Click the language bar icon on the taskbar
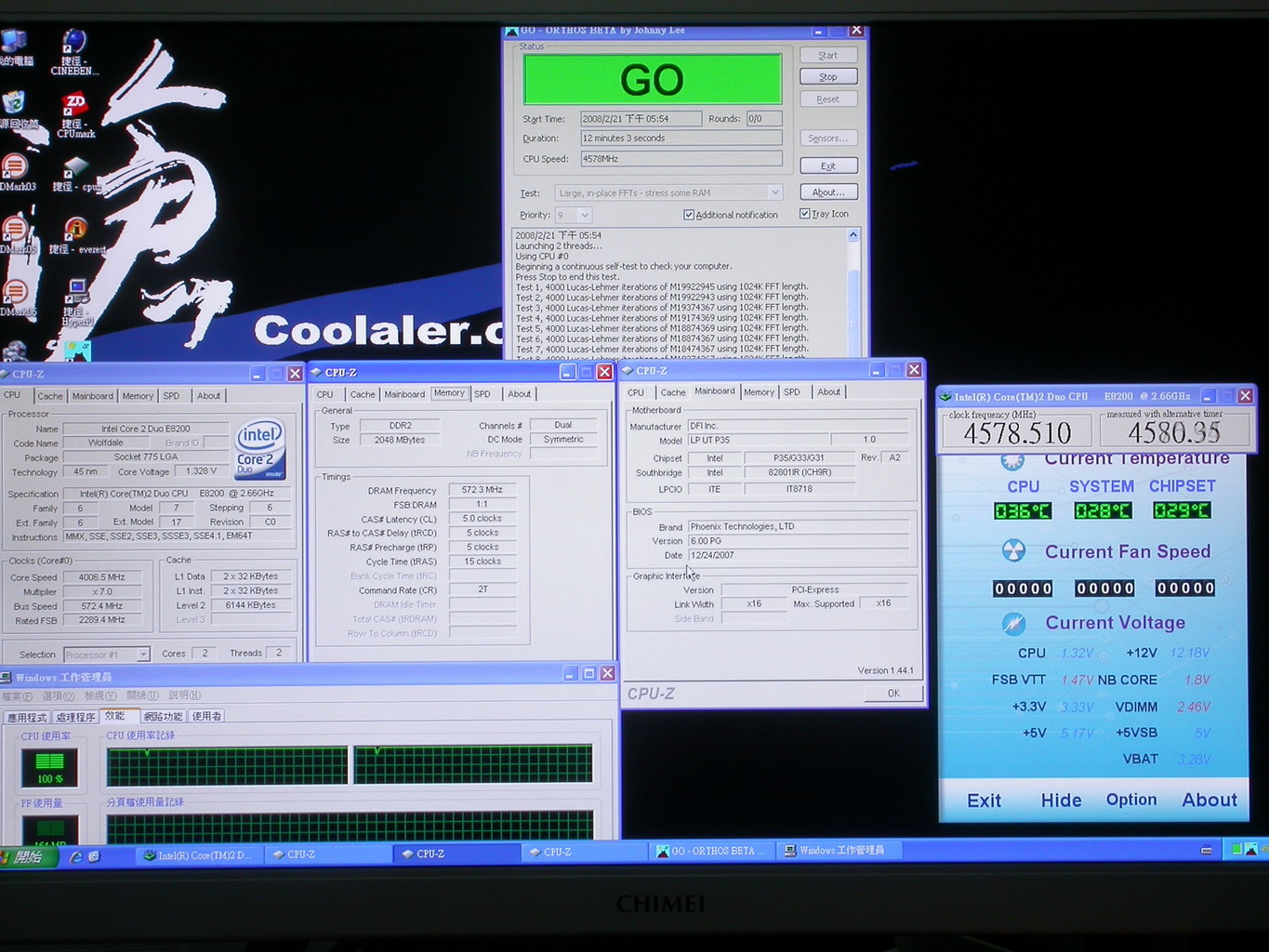This screenshot has height=952, width=1269. (1206, 850)
